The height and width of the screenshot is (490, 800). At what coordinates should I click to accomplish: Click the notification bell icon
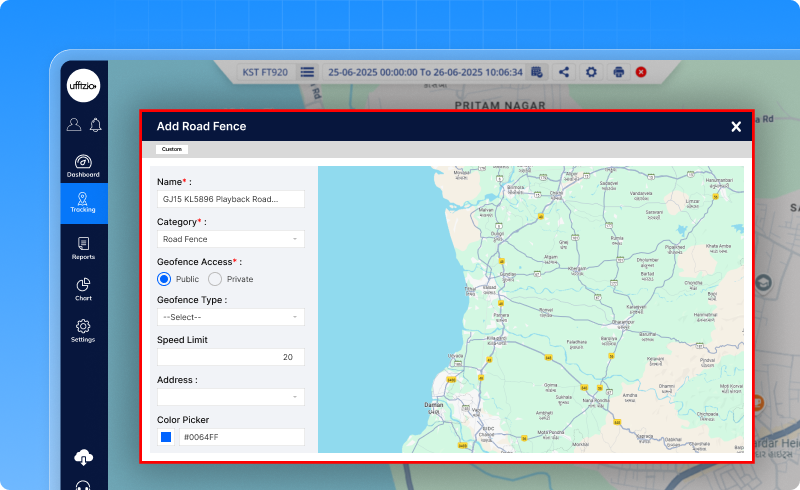point(96,125)
